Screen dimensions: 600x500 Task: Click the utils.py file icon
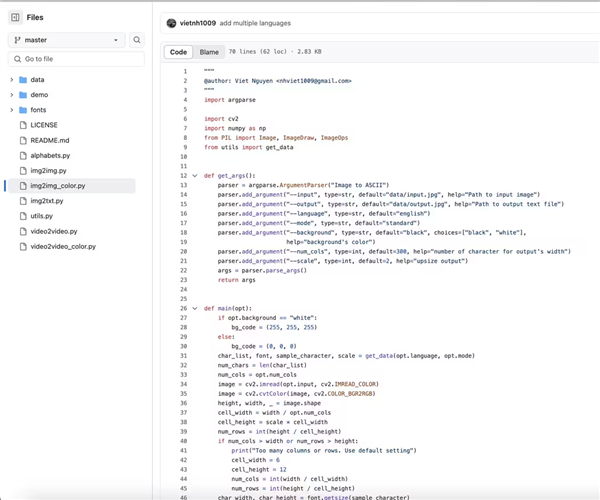(x=23, y=216)
